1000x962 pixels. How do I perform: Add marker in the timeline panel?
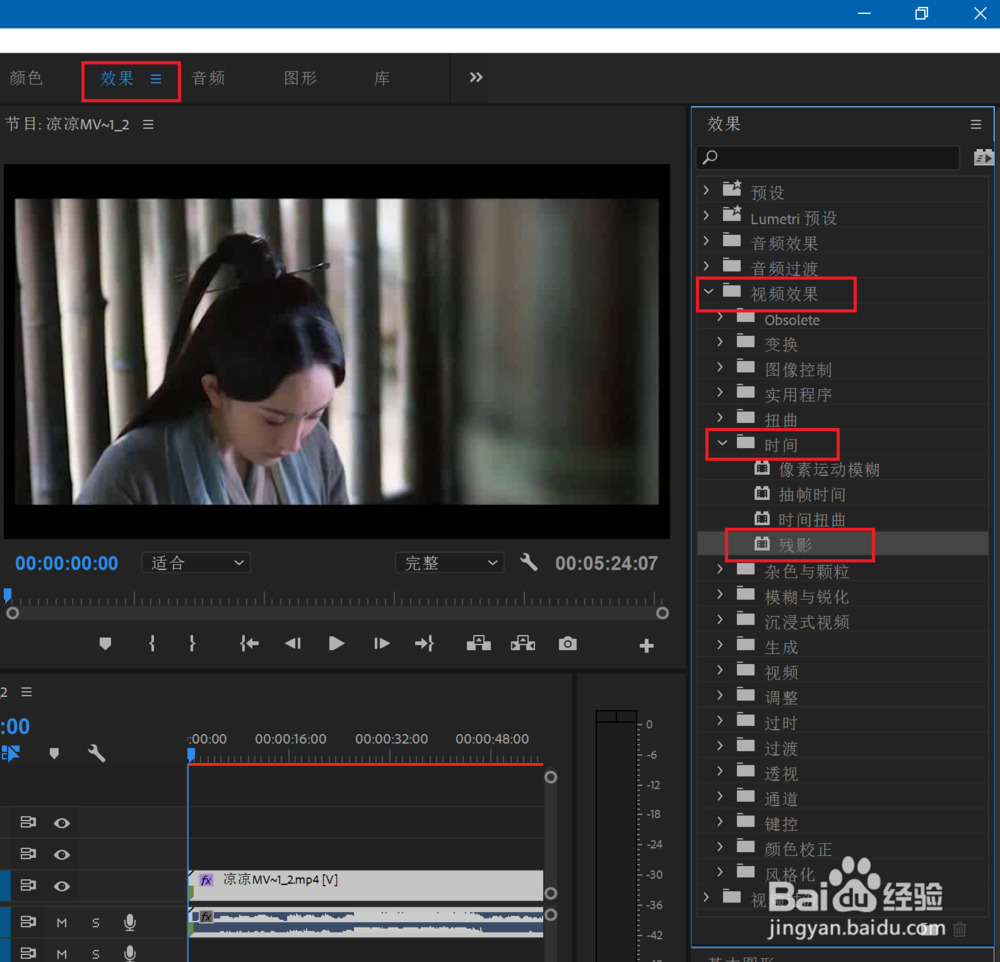[54, 753]
